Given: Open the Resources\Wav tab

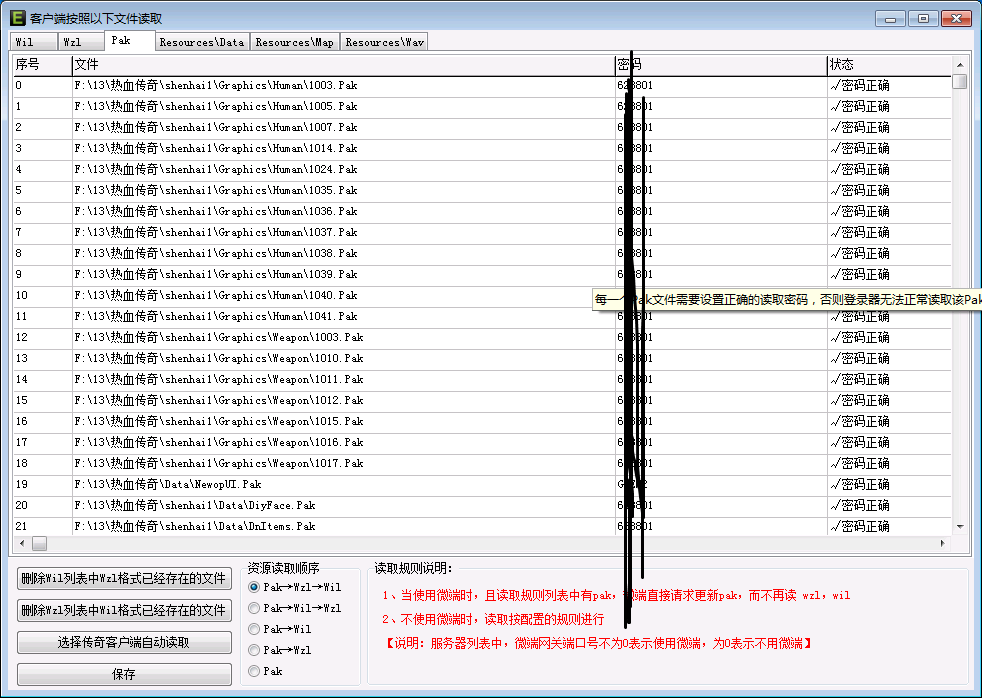Looking at the screenshot, I should click(384, 42).
